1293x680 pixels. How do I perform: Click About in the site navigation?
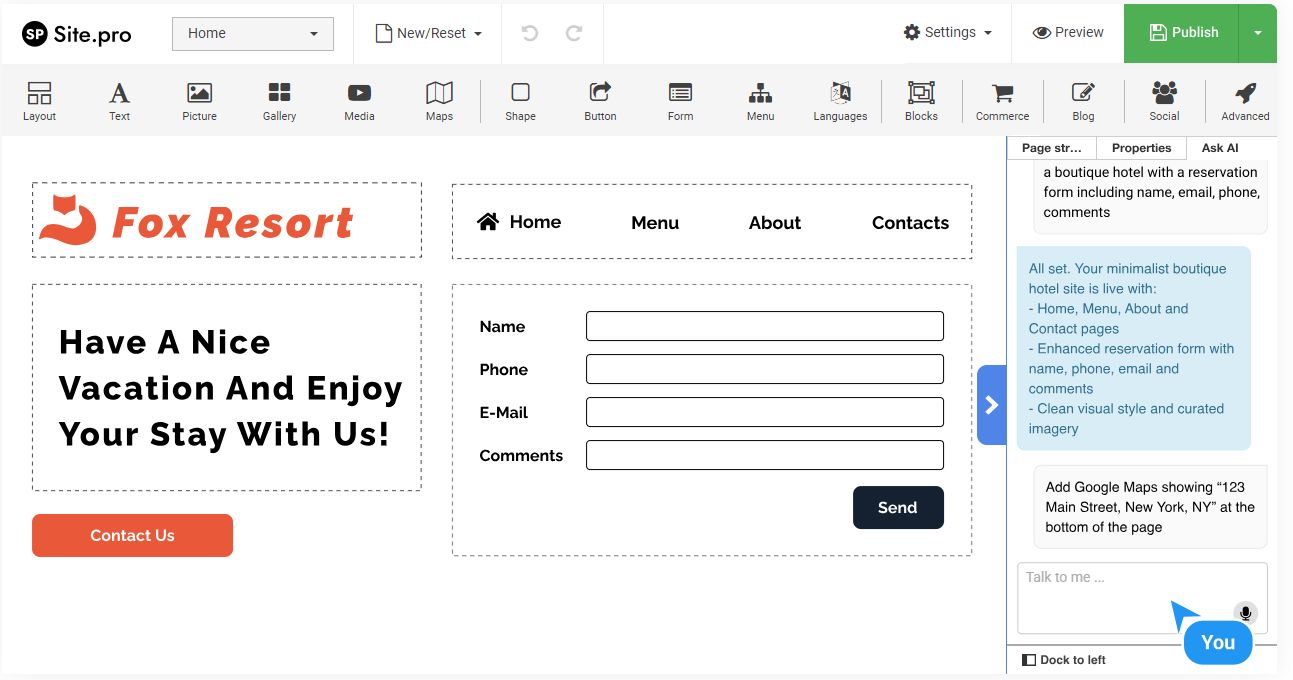pyautogui.click(x=775, y=223)
